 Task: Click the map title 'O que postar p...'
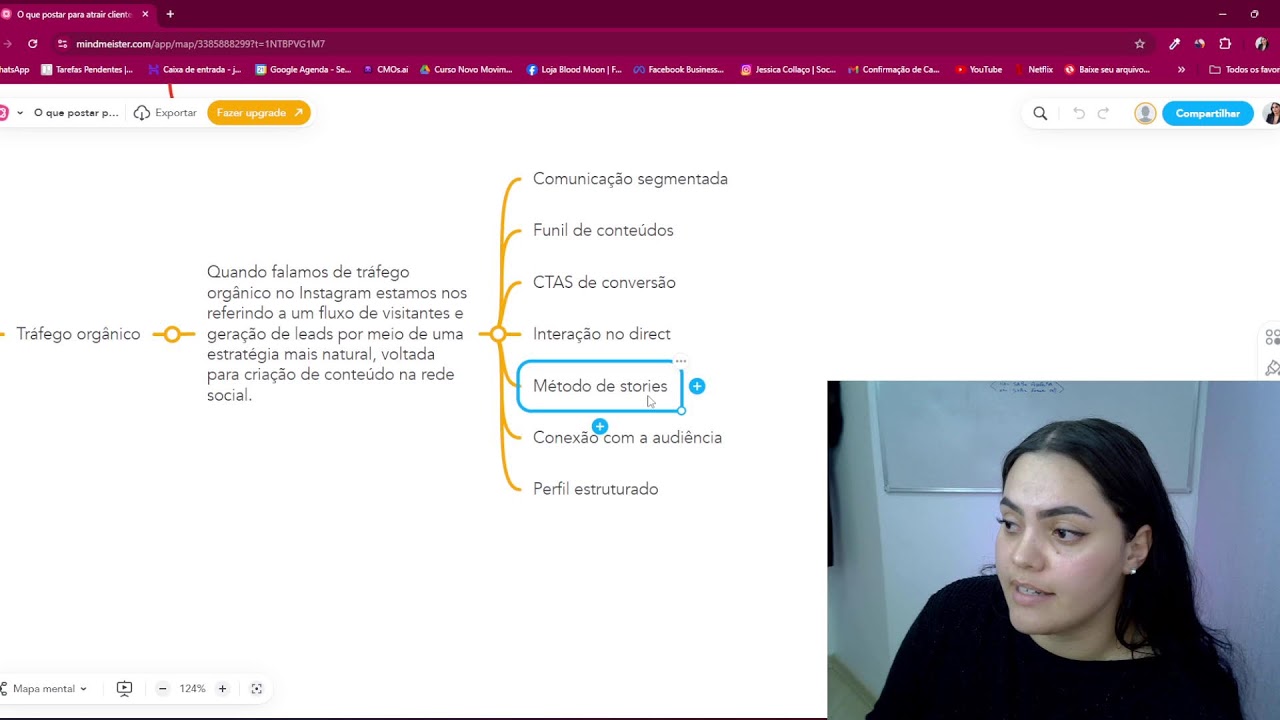pos(76,113)
